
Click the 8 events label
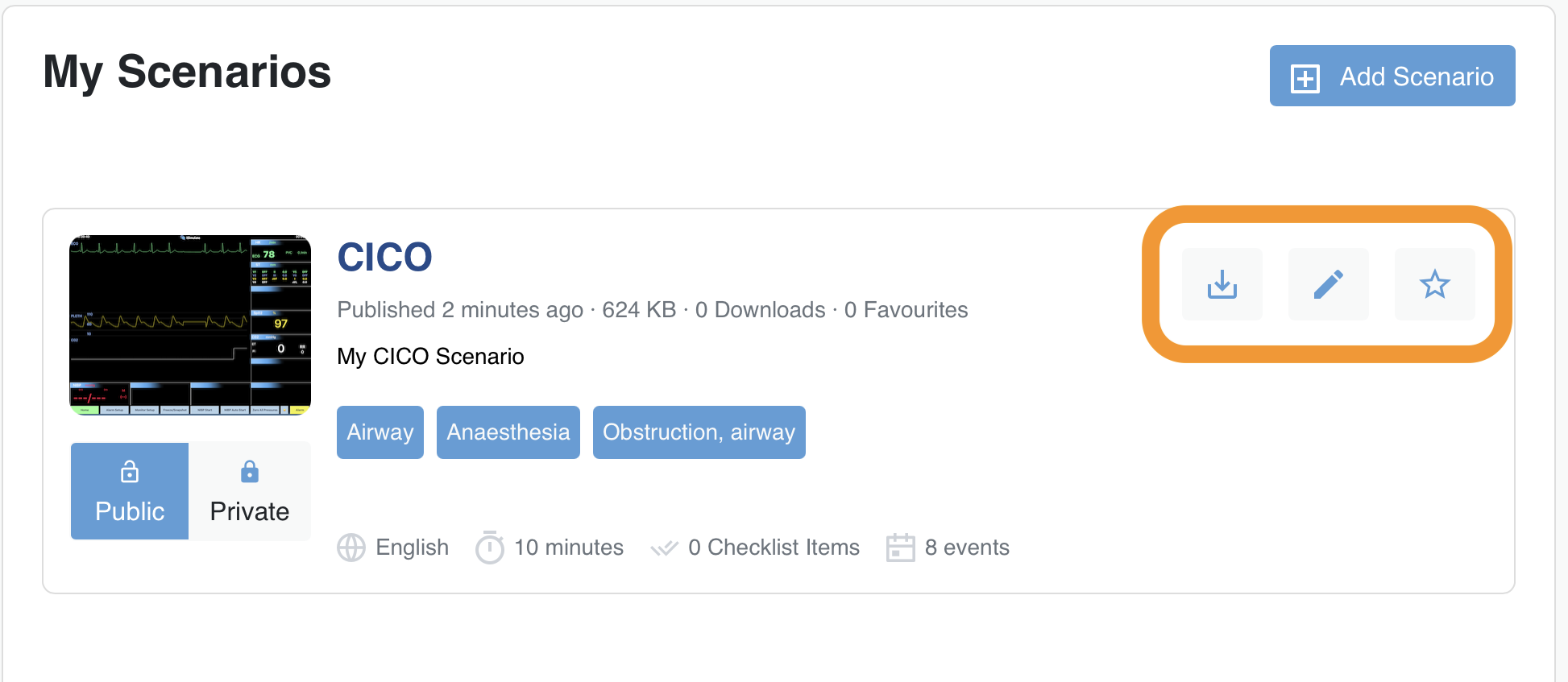(967, 548)
